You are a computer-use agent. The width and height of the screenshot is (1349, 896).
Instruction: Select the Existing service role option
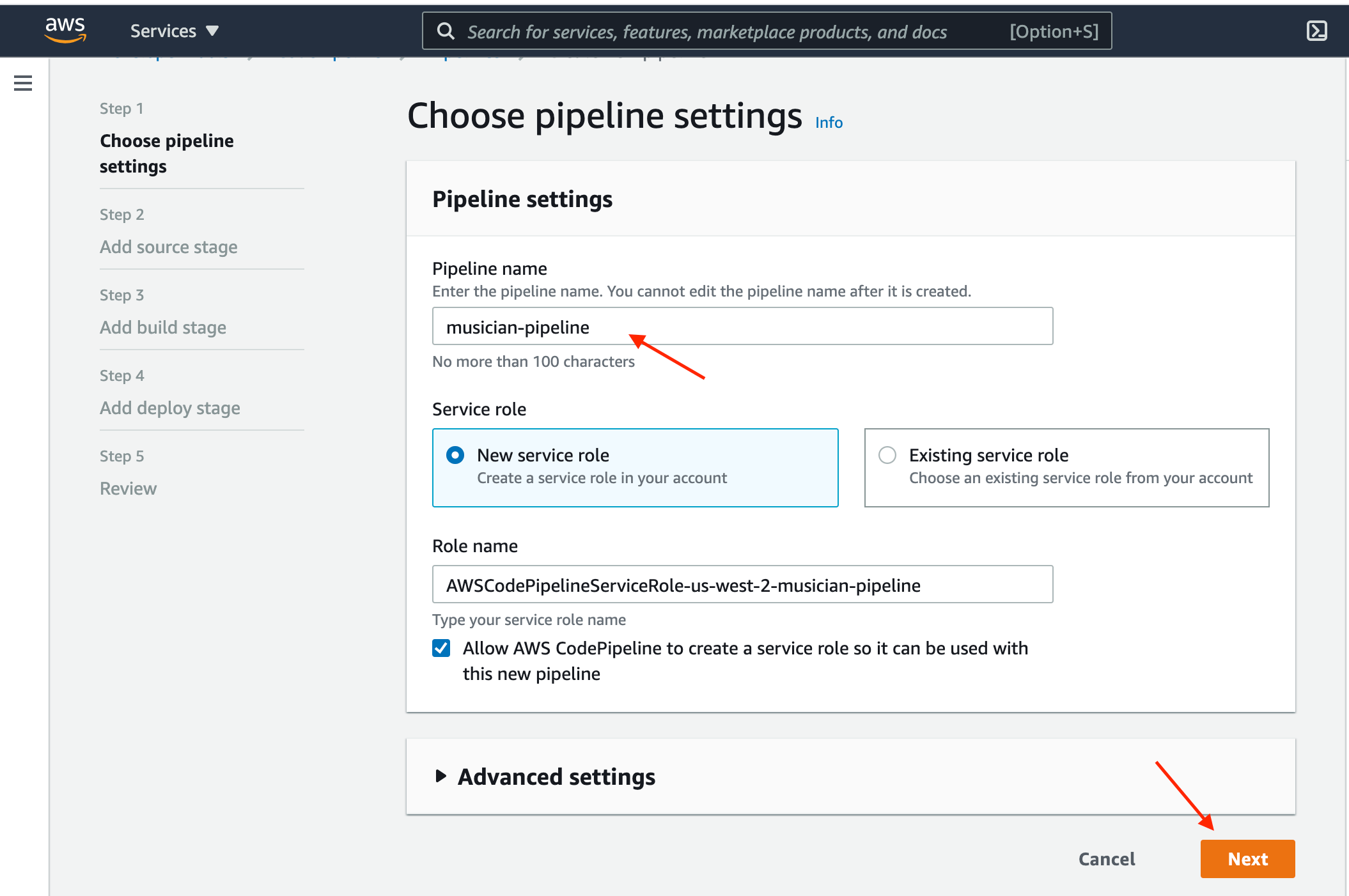1066,467
